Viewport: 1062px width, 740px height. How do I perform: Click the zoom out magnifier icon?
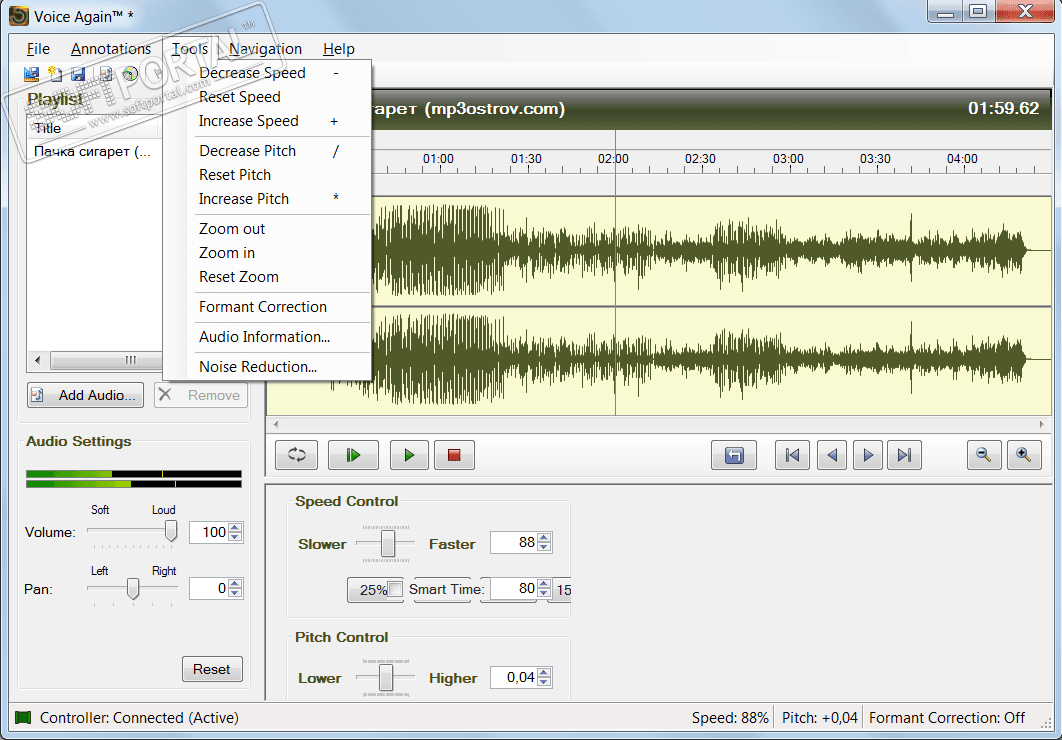click(x=984, y=455)
